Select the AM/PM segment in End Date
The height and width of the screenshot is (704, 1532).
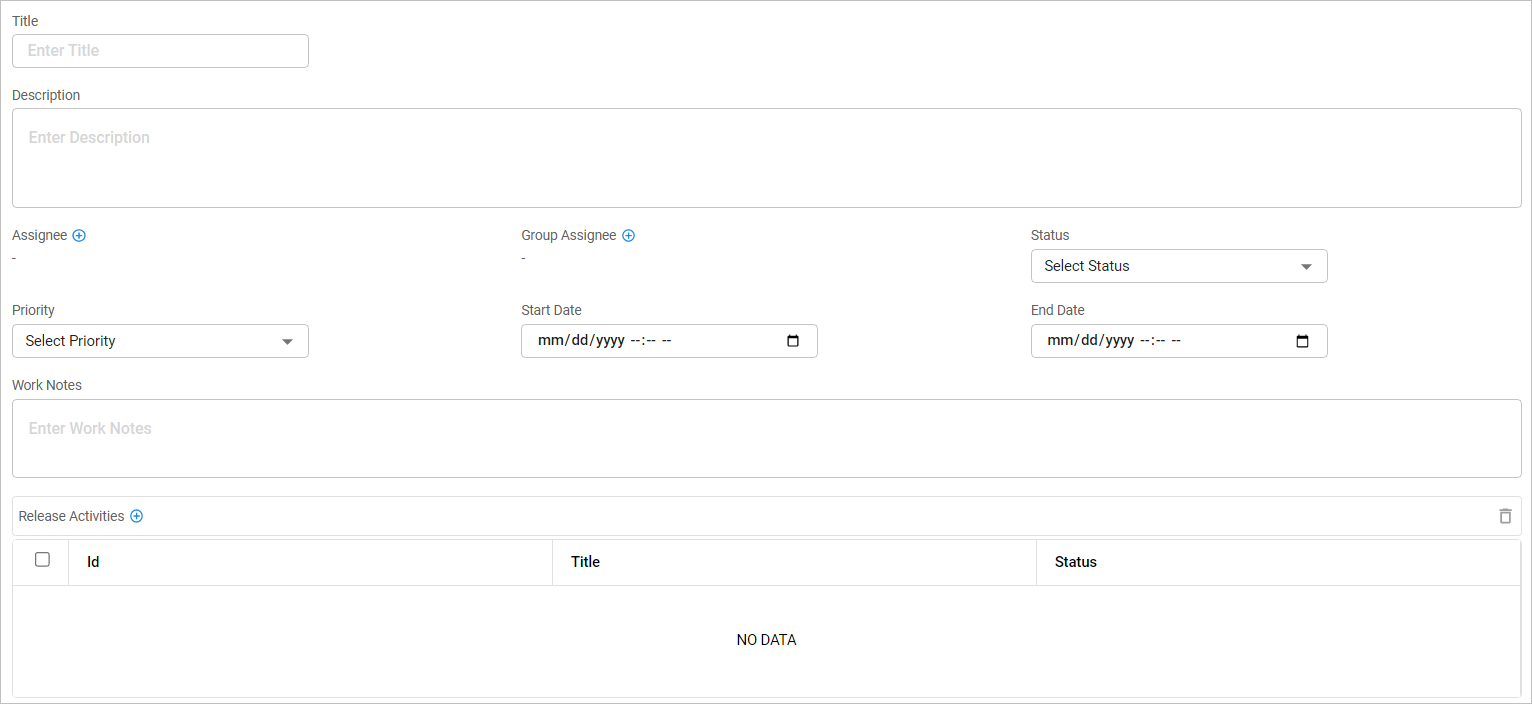point(1175,341)
